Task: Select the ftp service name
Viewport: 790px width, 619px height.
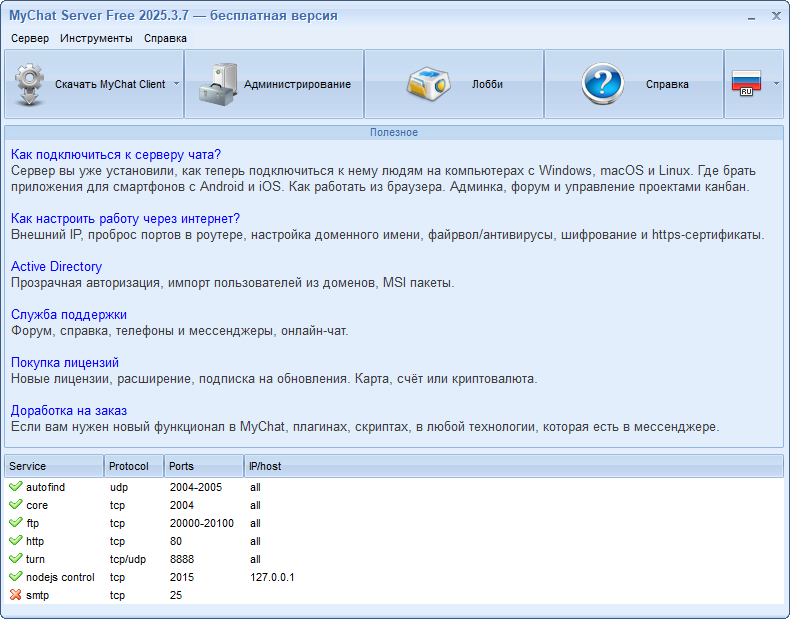Action: [32, 523]
